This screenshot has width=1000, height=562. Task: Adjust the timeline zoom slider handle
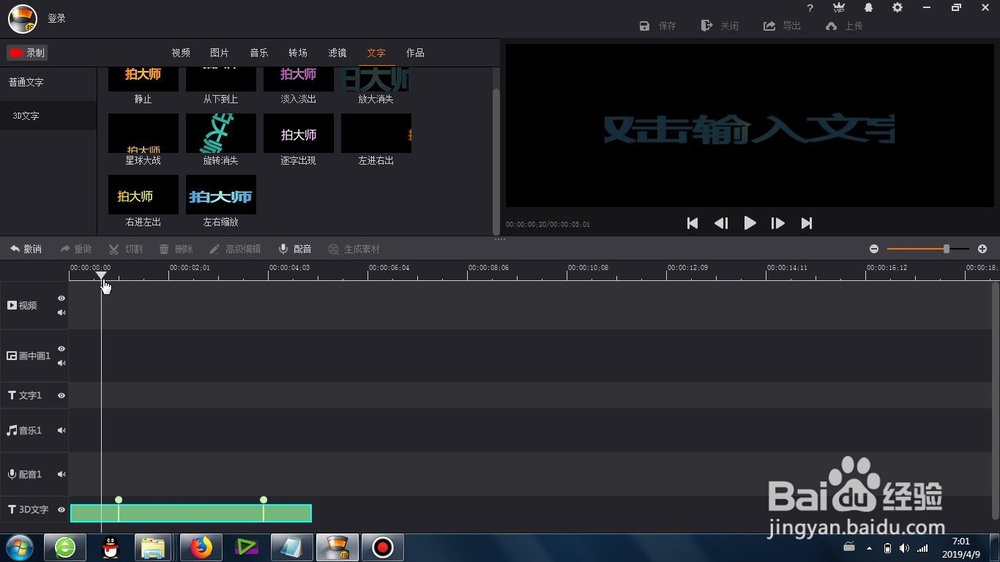(x=946, y=249)
